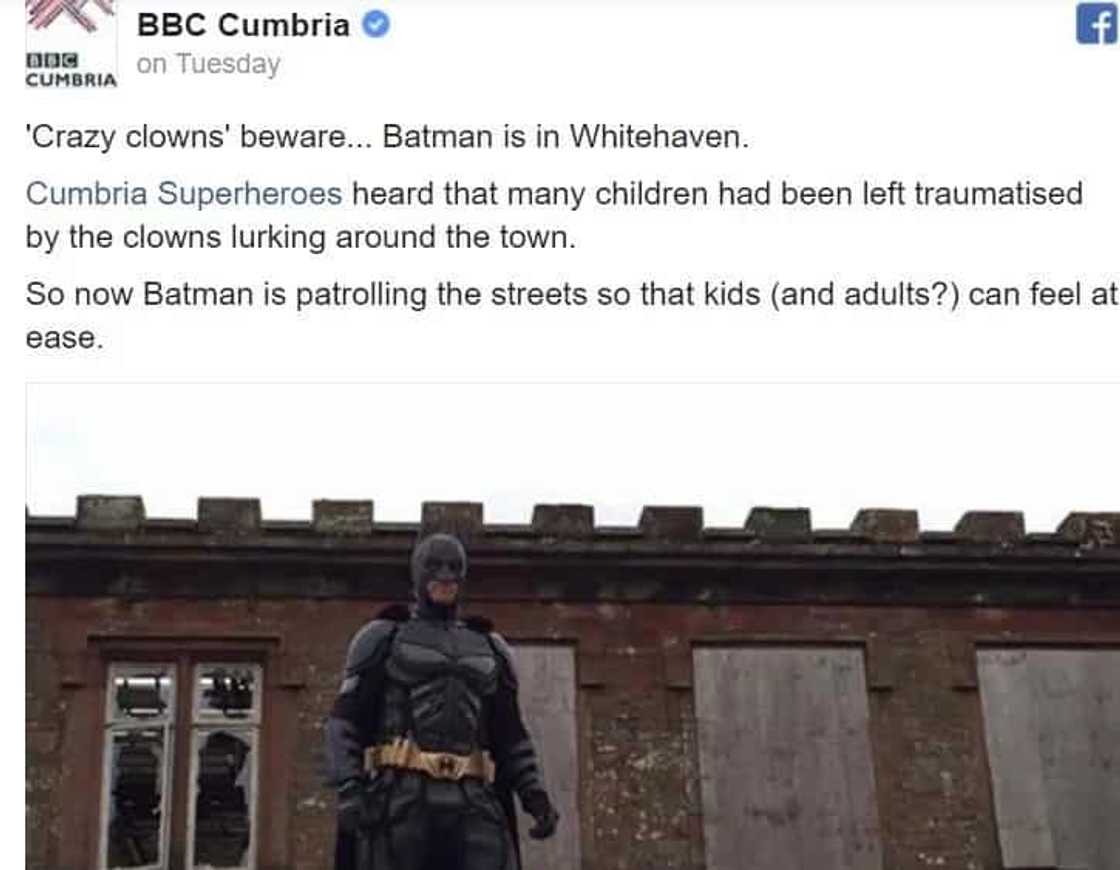Click the blue verified badge

coord(375,24)
